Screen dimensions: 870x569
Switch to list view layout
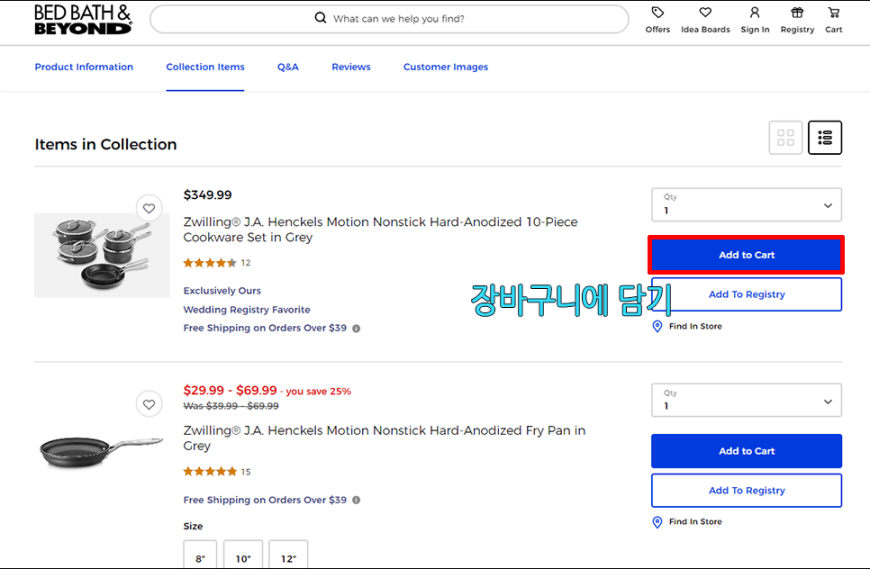(825, 138)
